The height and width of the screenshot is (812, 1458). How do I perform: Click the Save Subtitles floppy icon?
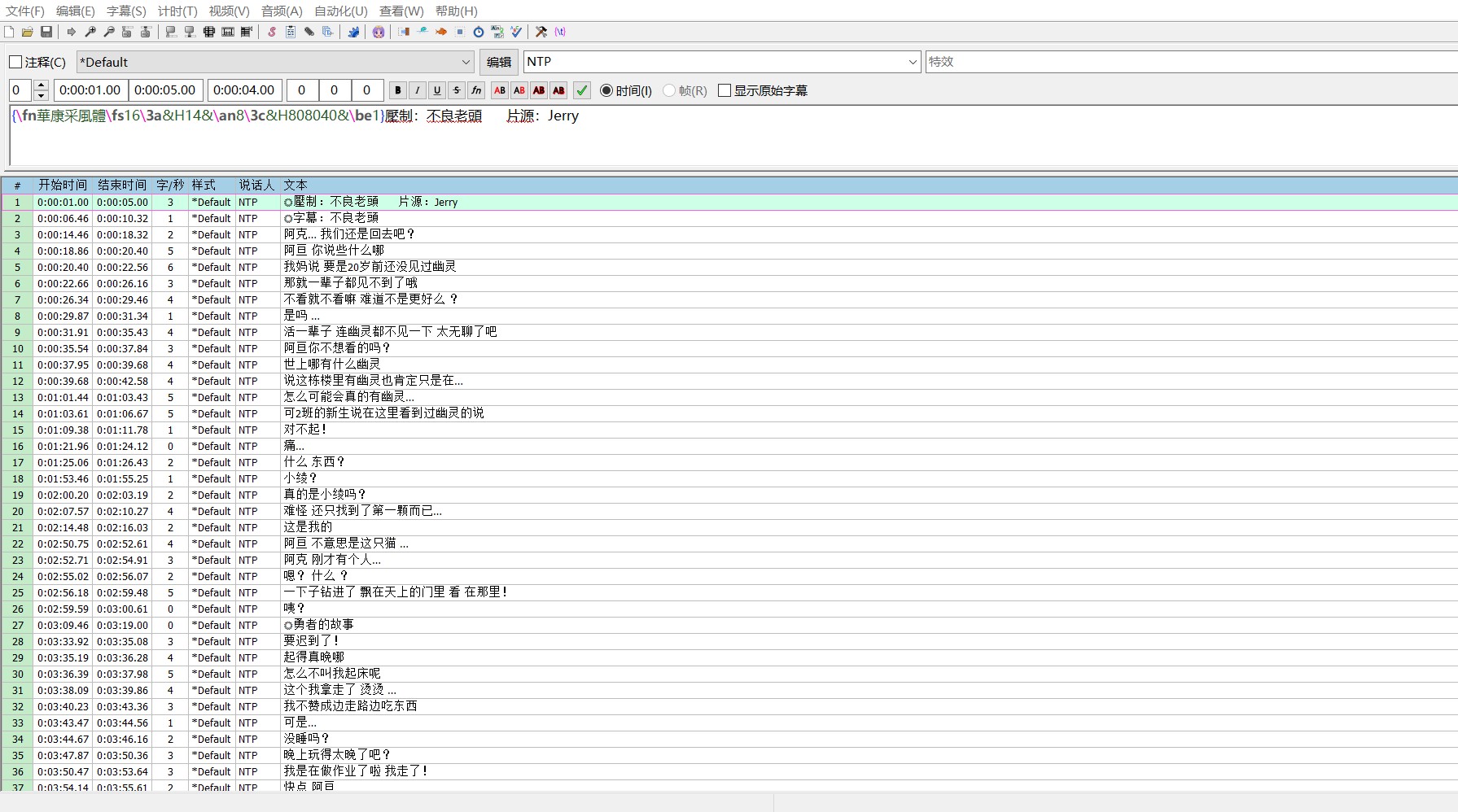[x=46, y=32]
